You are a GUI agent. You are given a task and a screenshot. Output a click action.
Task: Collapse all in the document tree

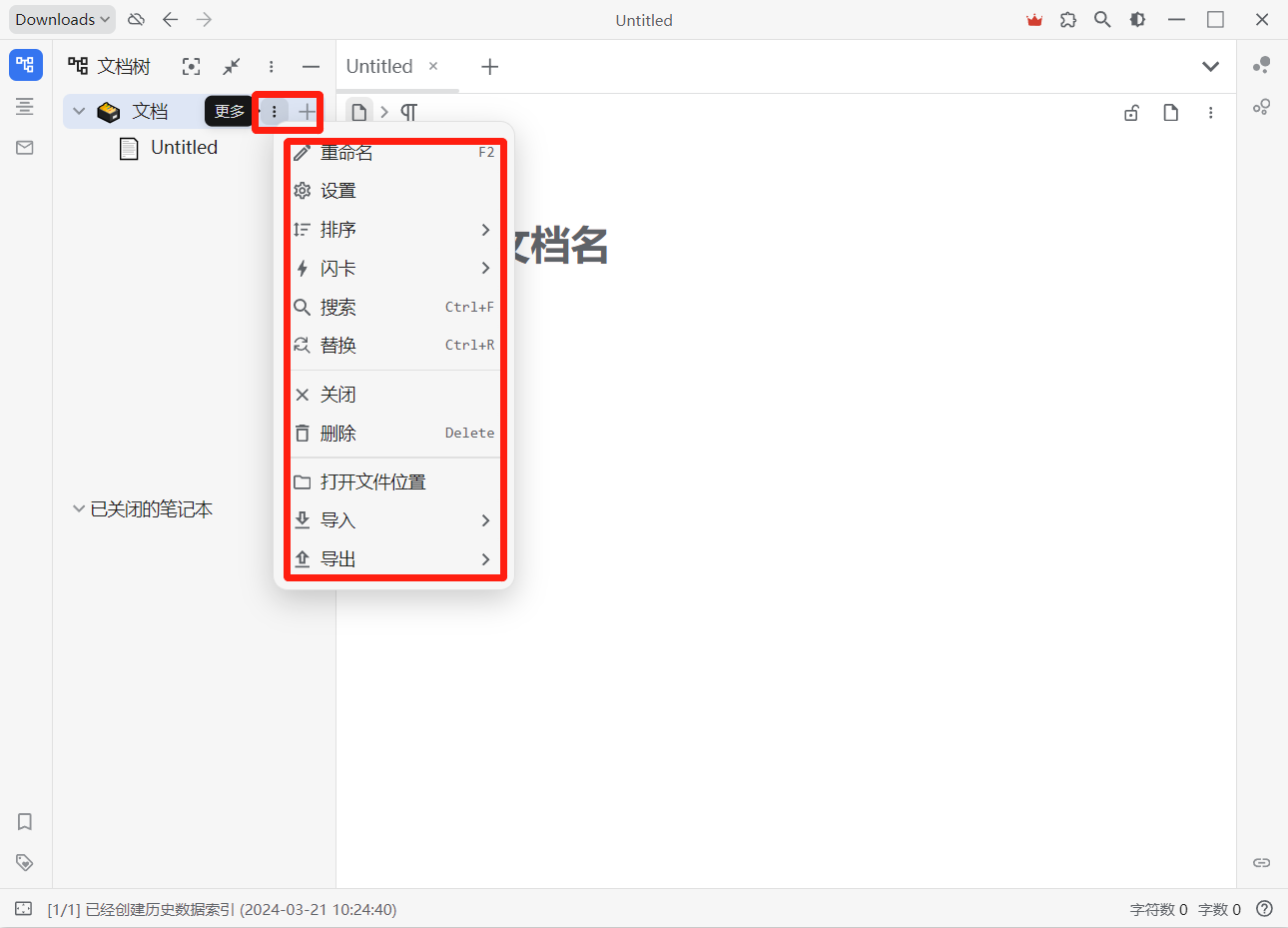coord(231,66)
